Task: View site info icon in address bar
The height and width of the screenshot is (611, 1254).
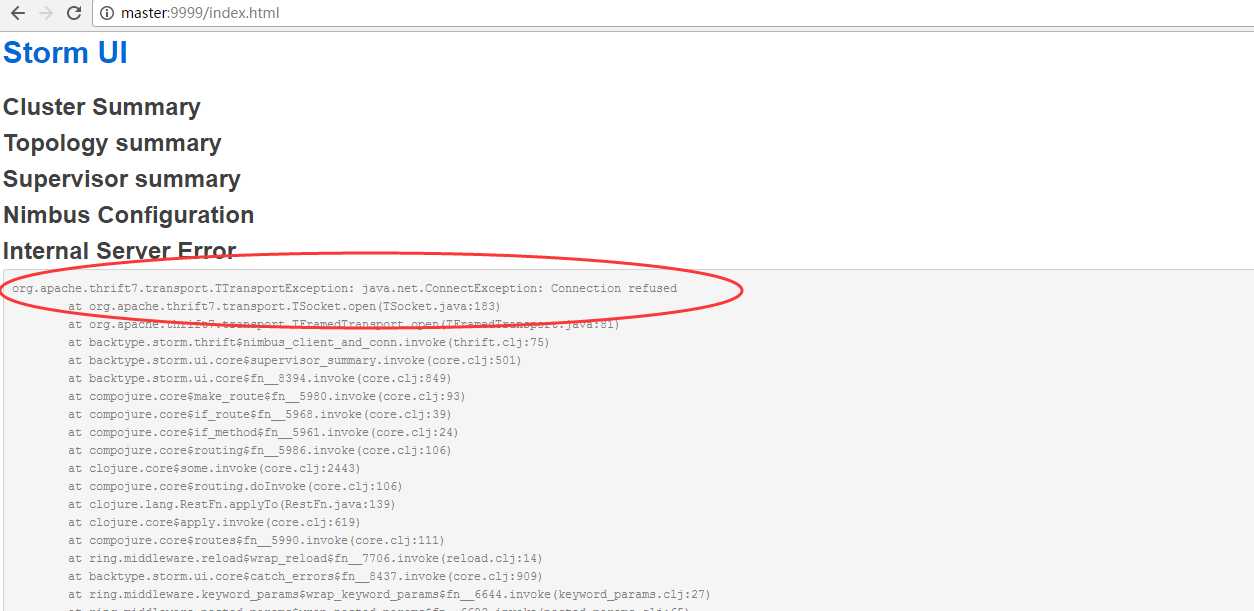Action: (x=108, y=14)
